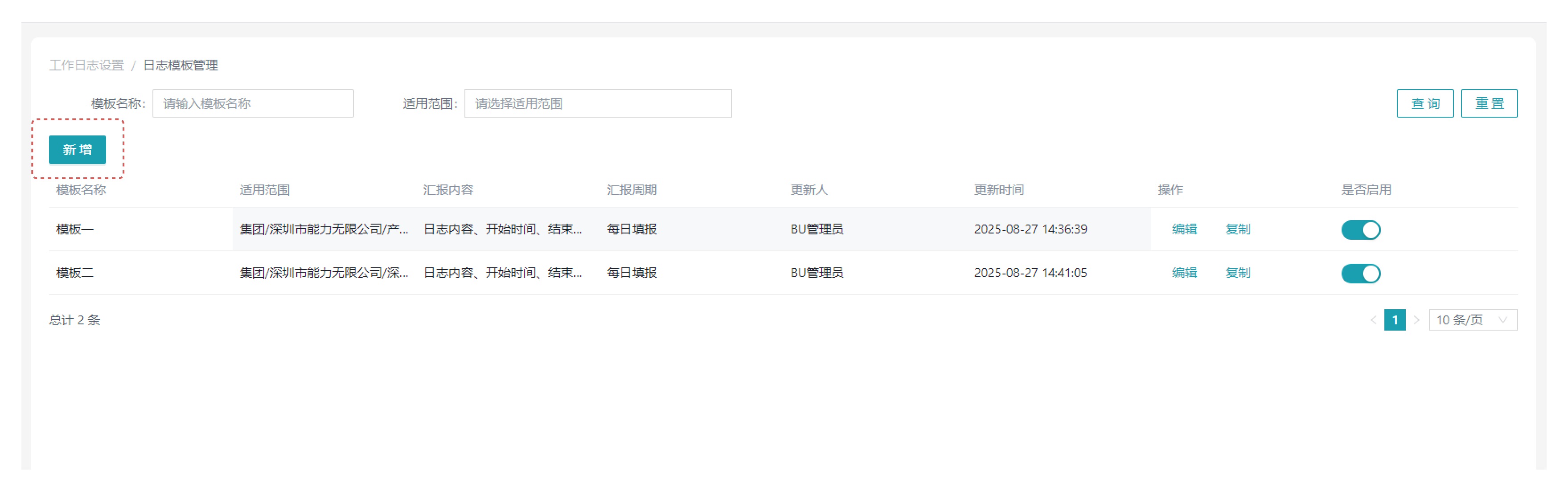This screenshot has height=491, width=1568.
Task: Click the previous page arrow icon
Action: pos(1373,320)
